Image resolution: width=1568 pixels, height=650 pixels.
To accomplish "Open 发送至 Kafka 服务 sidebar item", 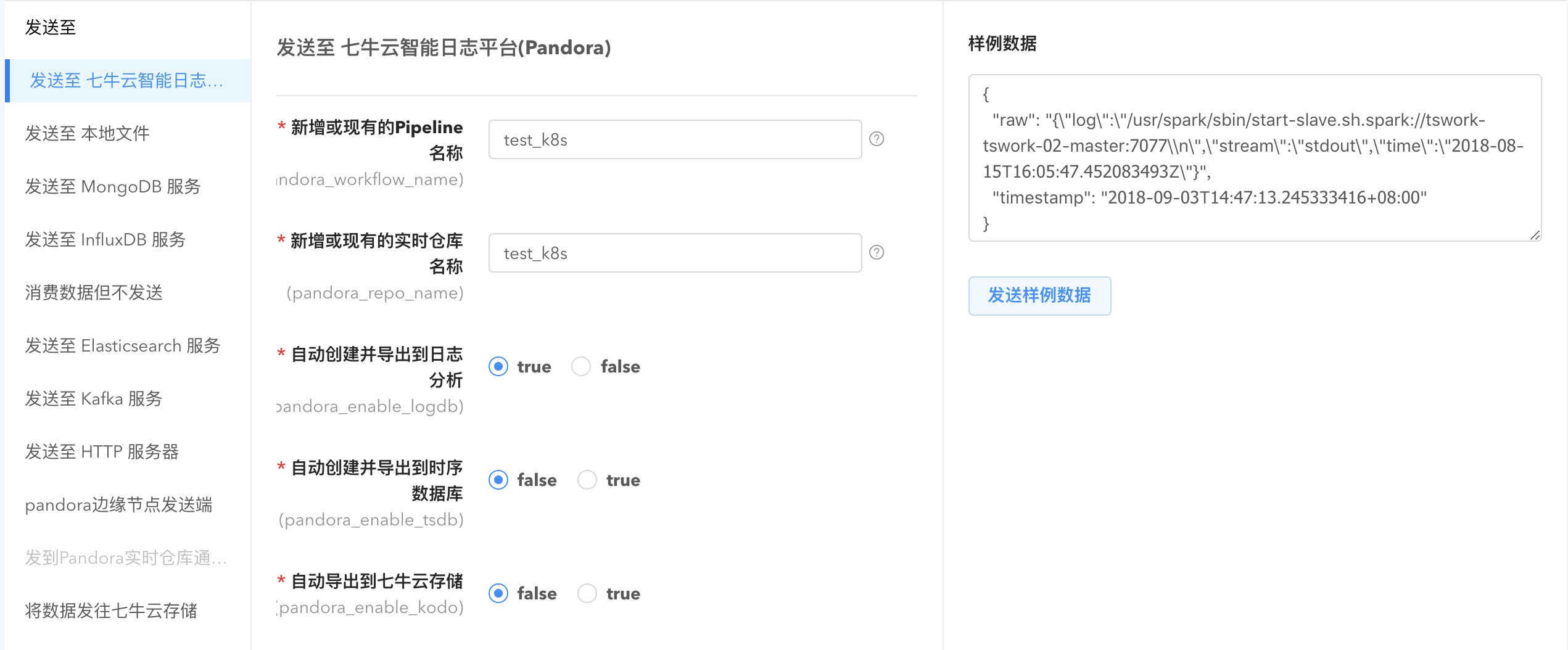I will (x=128, y=398).
